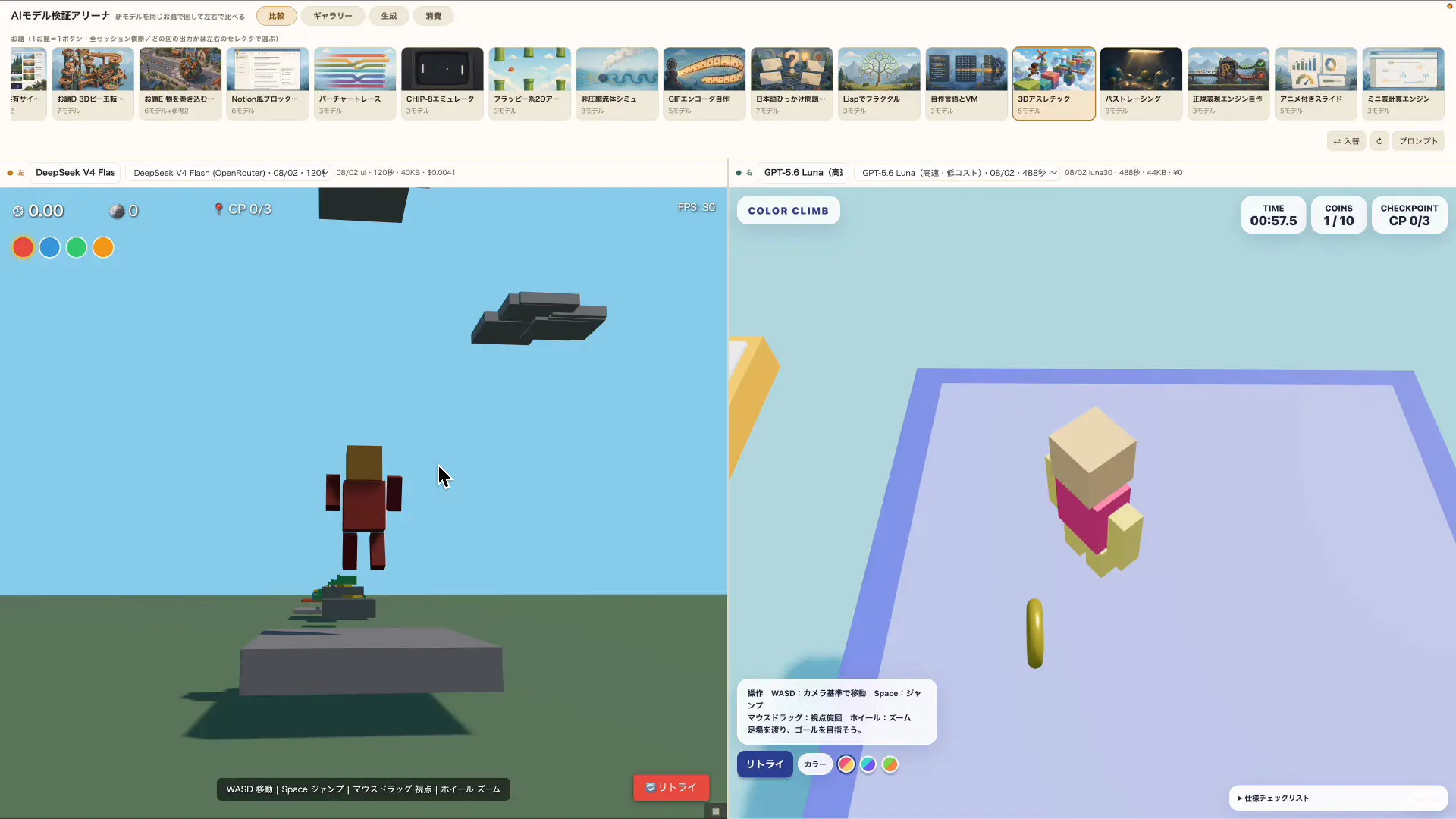Select the Notion風ブロック task card

(x=268, y=83)
